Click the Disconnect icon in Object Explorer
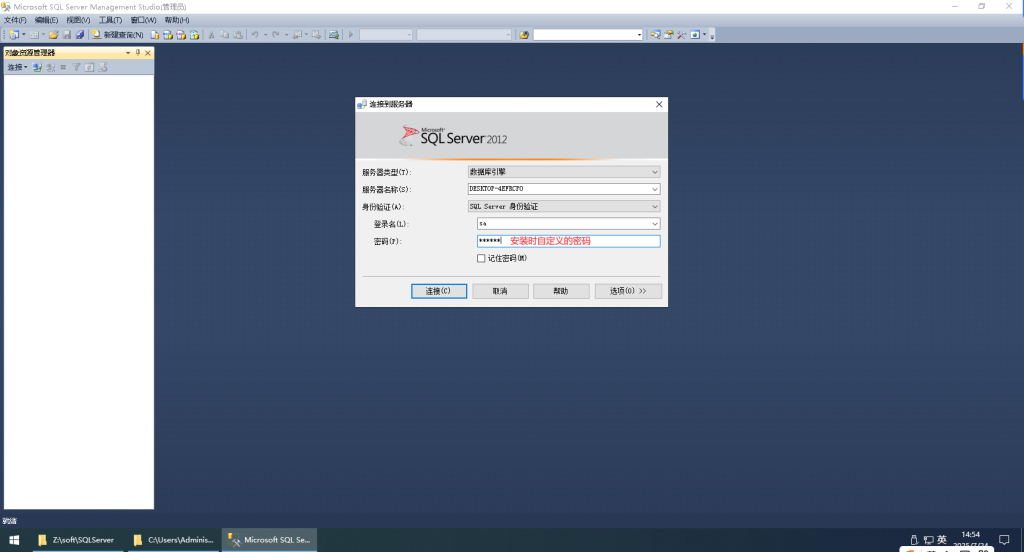 click(50, 67)
